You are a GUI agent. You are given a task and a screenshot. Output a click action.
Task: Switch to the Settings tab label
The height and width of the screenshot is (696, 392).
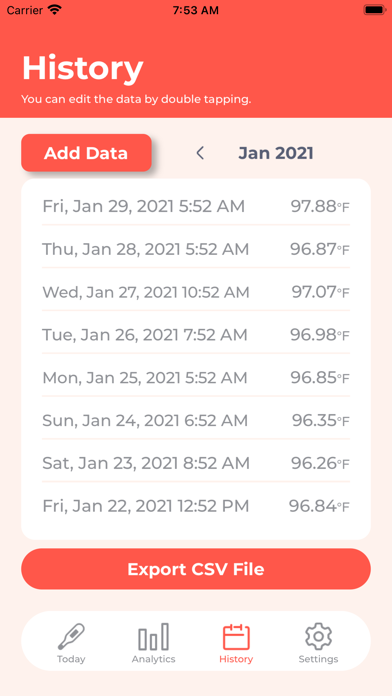[318, 659]
